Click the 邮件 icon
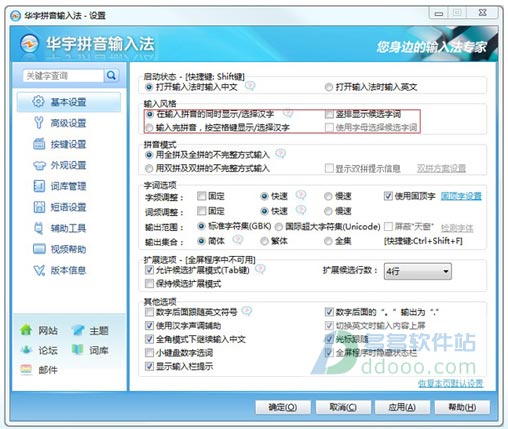 coord(26,369)
